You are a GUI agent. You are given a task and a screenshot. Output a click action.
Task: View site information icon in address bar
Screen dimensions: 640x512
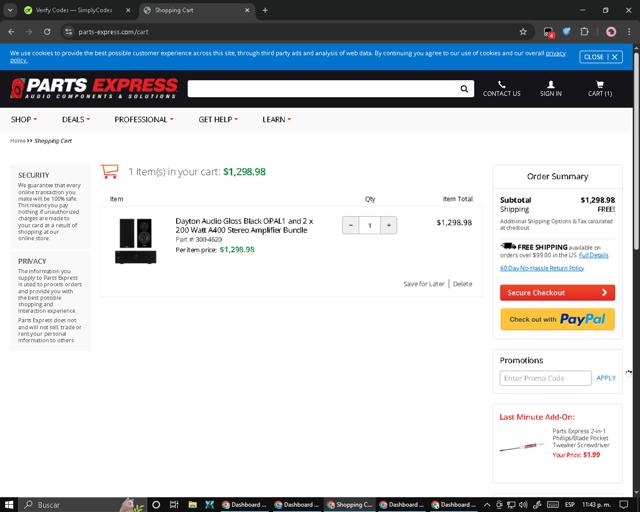[69, 32]
